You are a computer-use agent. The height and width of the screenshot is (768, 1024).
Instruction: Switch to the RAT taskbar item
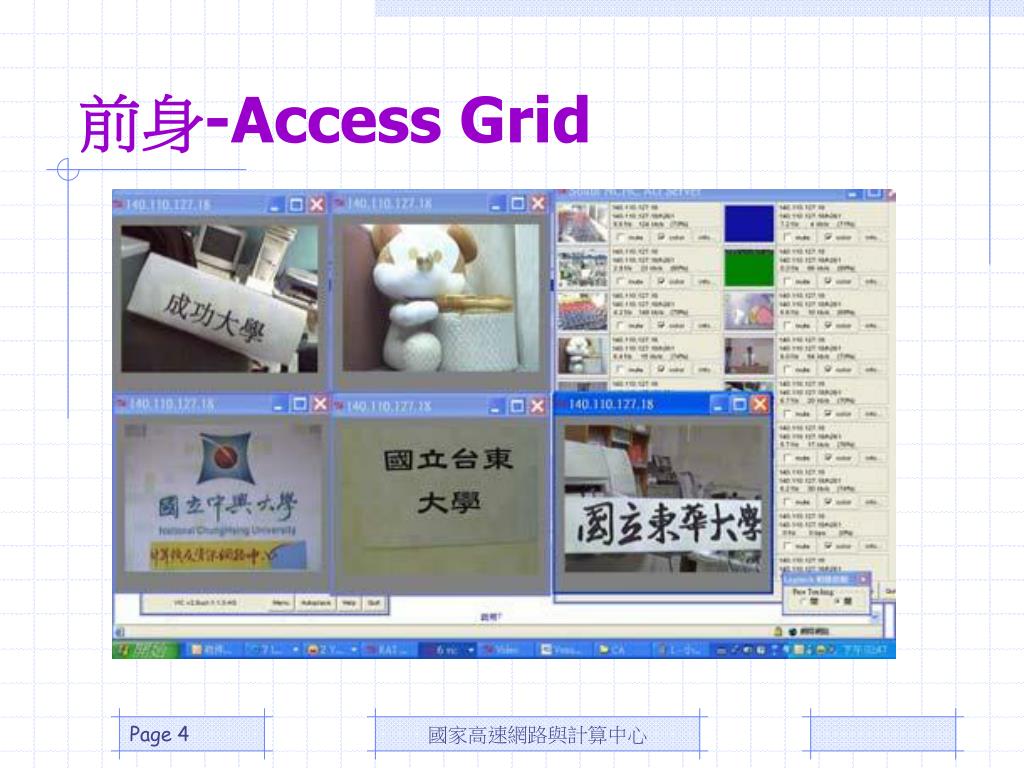click(389, 650)
